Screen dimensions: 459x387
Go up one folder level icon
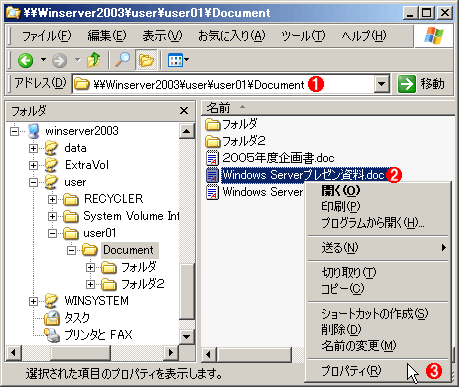94,60
